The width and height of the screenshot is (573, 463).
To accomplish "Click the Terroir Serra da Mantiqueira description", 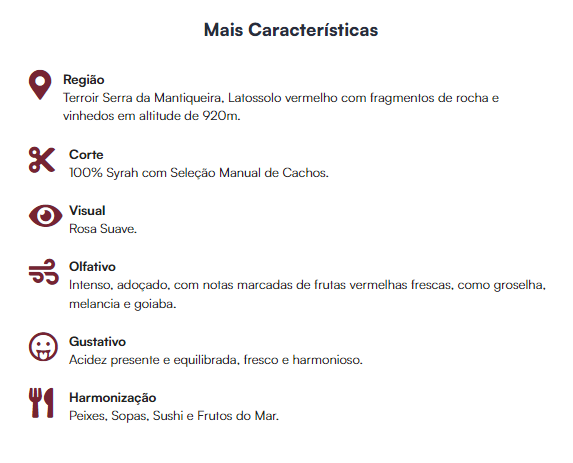I will (x=281, y=107).
